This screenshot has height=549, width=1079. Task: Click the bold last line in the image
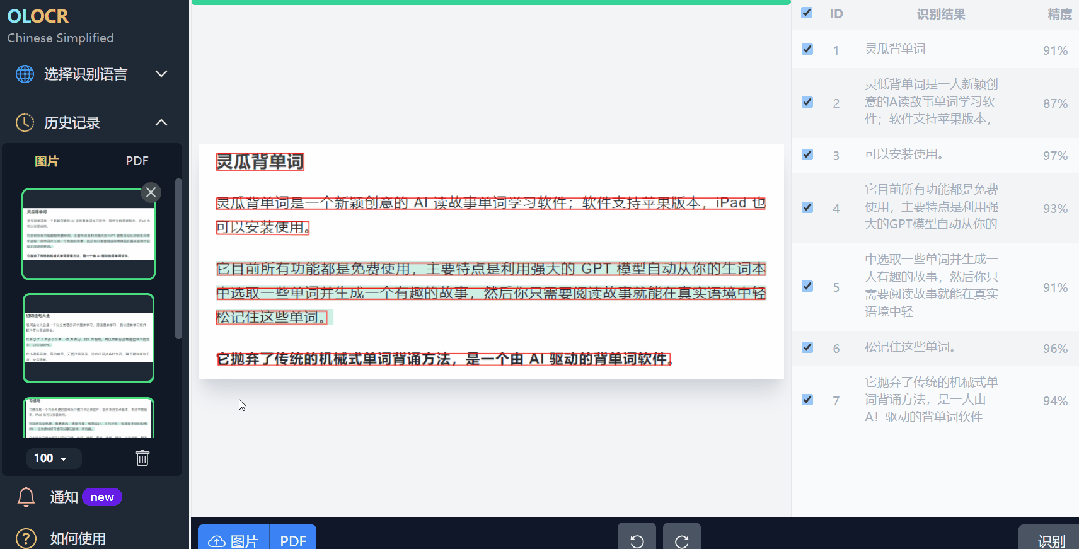[444, 358]
